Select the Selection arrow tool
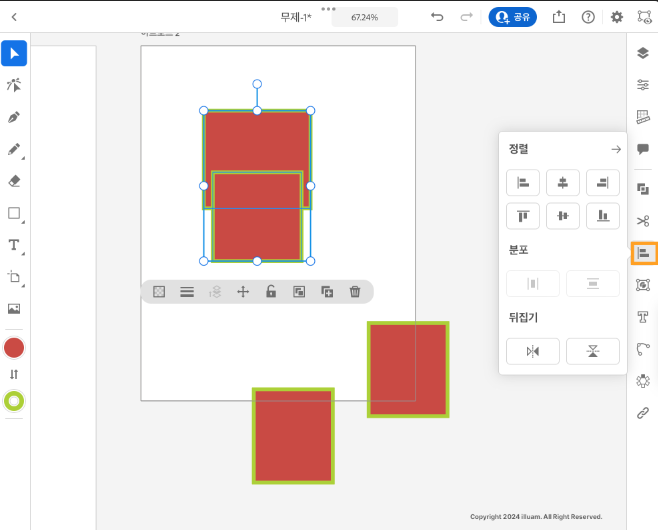The width and height of the screenshot is (658, 530). [14, 53]
